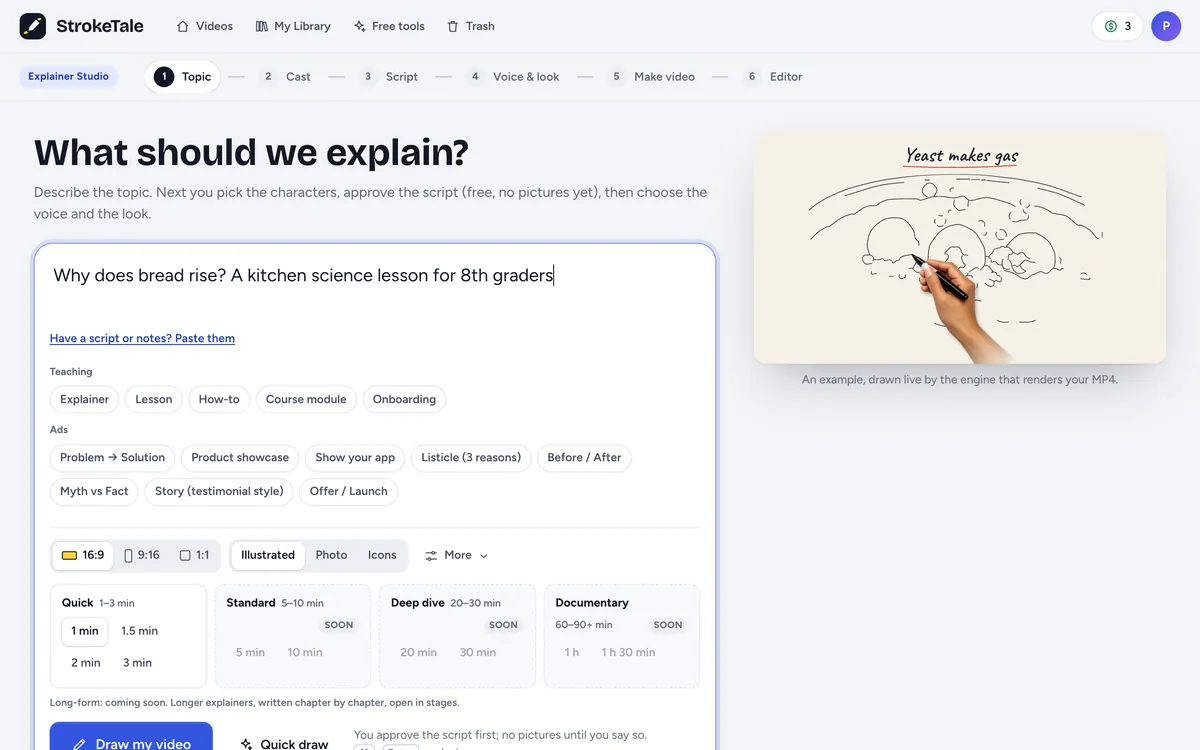The height and width of the screenshot is (750, 1200).
Task: Click the SOON badge in the Deep dive card
Action: [x=503, y=625]
